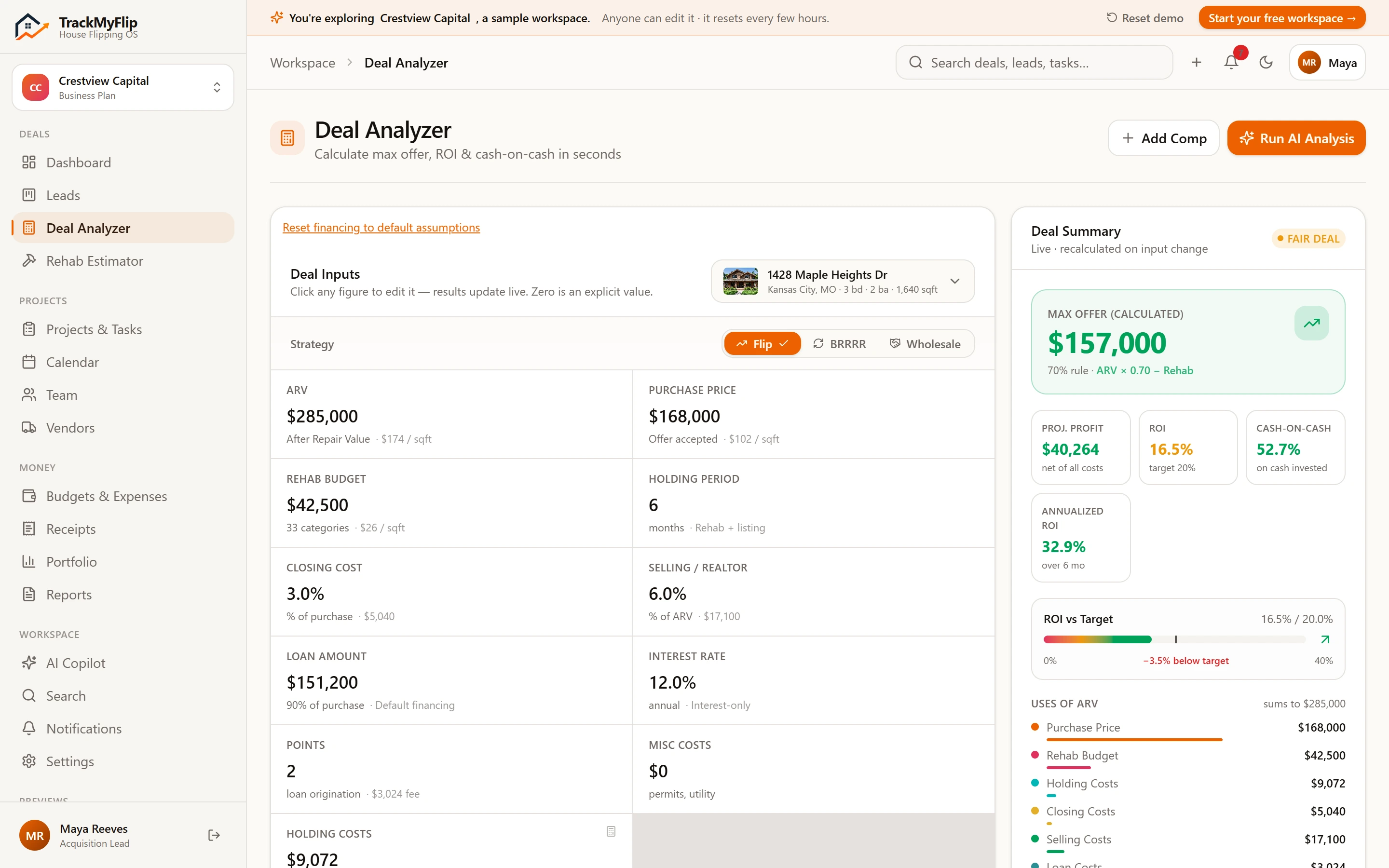The width and height of the screenshot is (1389, 868).
Task: Click Workspace breadcrumb link
Action: pos(302,63)
